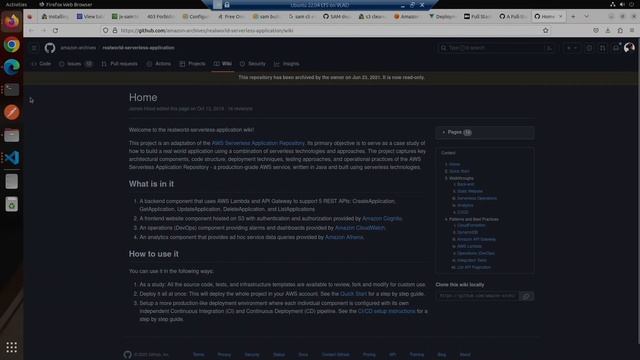The image size is (640, 360).
Task: Open GitHub notifications inbox
Action: 616,48
